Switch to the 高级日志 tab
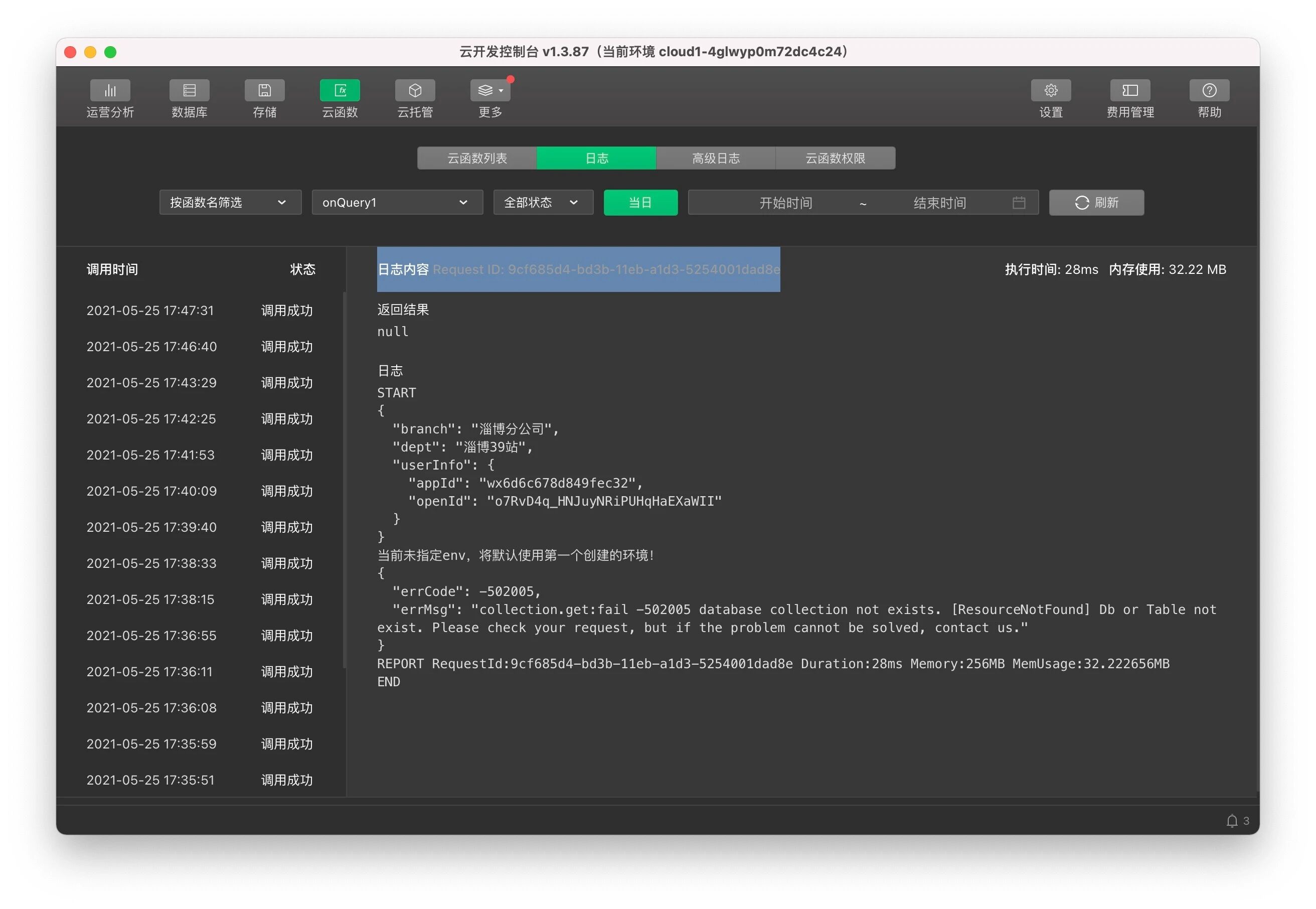Viewport: 1316px width, 909px height. click(715, 158)
